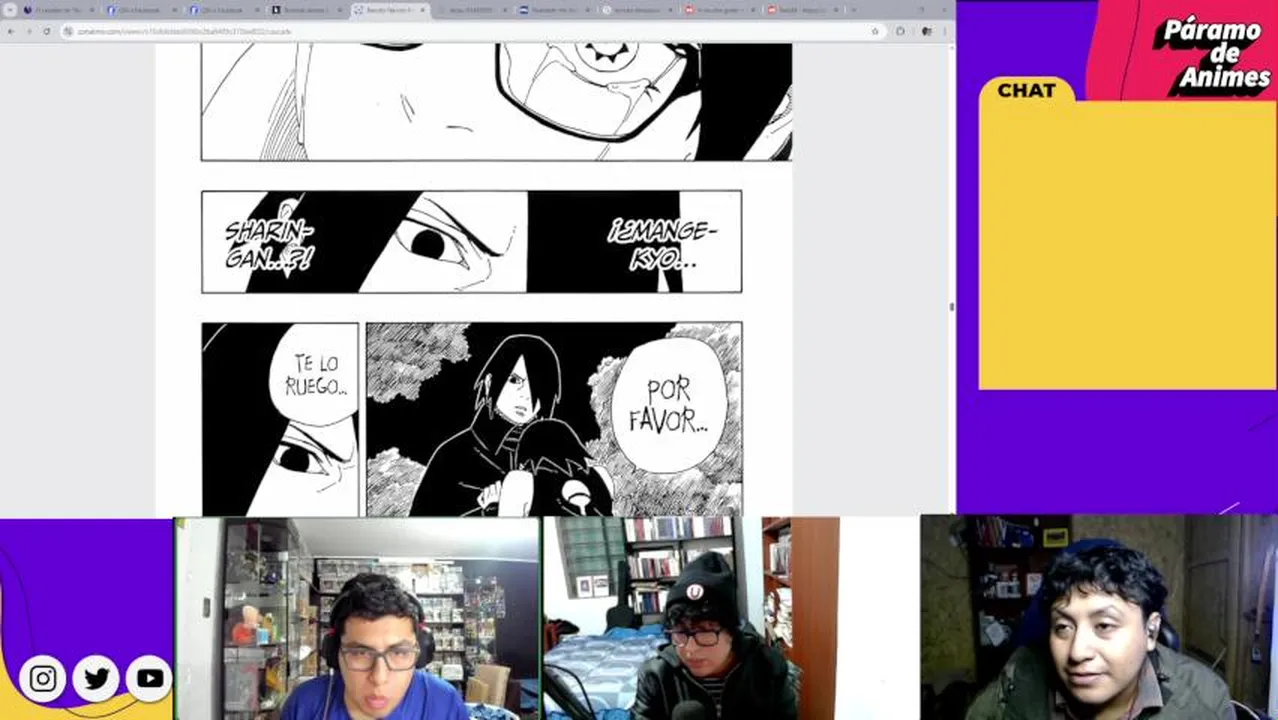Click the yellow chat box area
This screenshot has height=720, width=1278.
point(1128,245)
